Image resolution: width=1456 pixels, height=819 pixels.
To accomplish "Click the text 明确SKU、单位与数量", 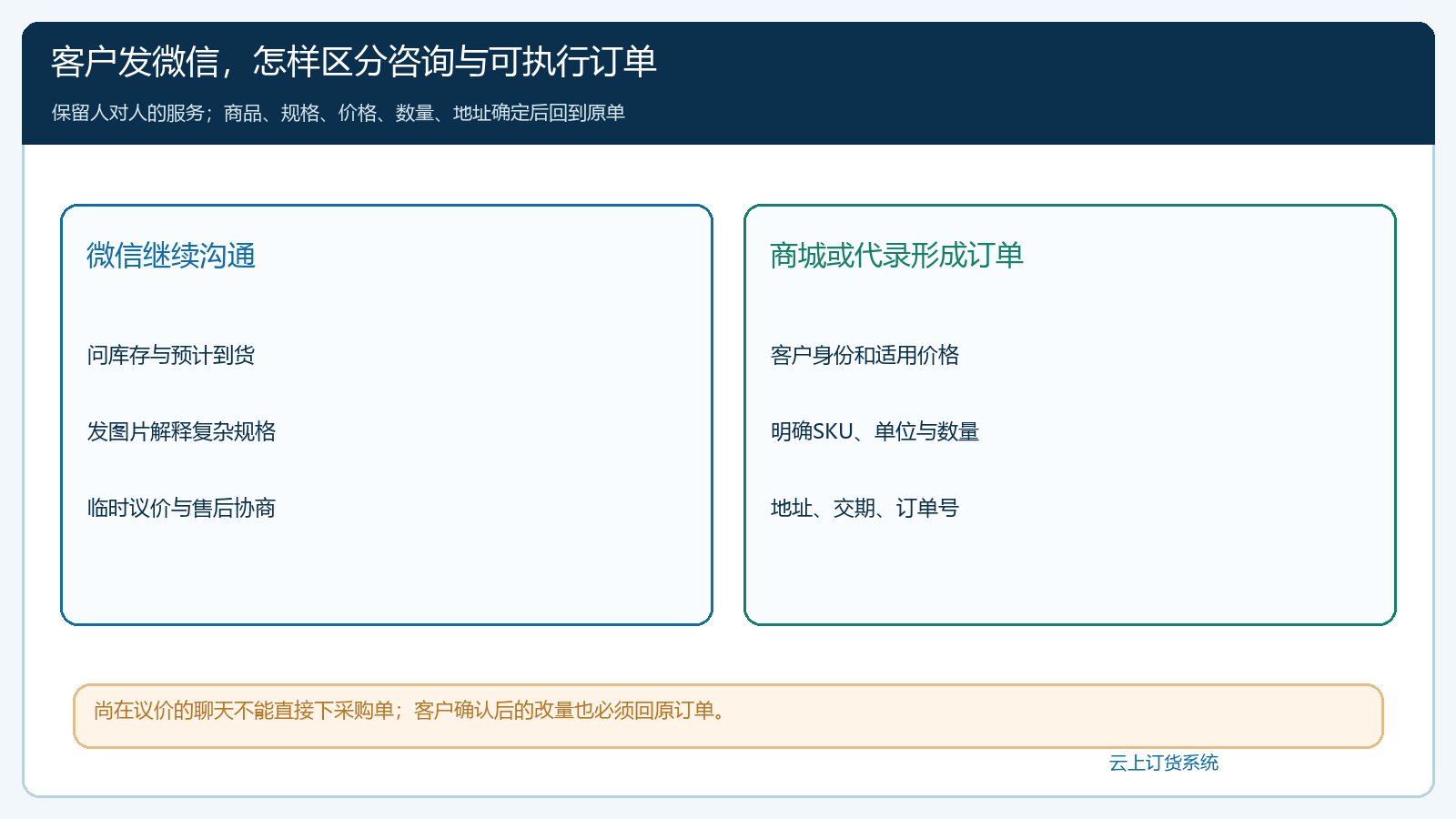I will coord(875,431).
